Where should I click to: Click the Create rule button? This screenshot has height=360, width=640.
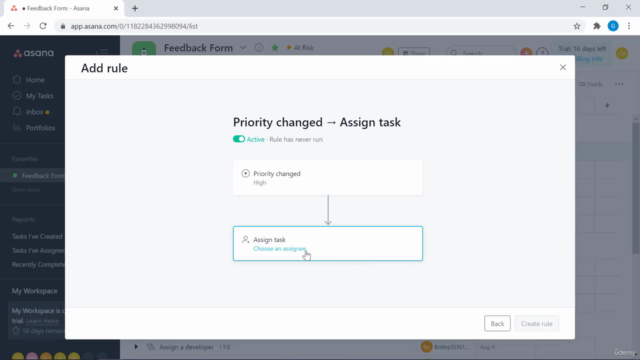click(x=536, y=324)
